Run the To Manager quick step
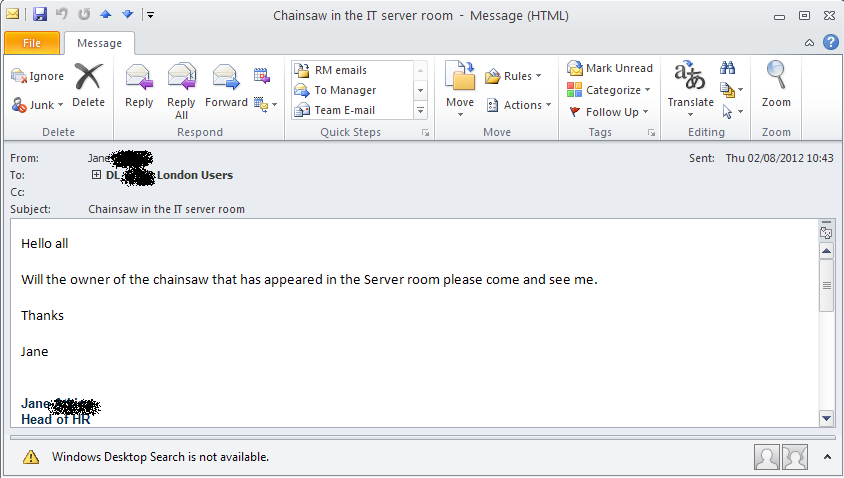 (x=345, y=90)
